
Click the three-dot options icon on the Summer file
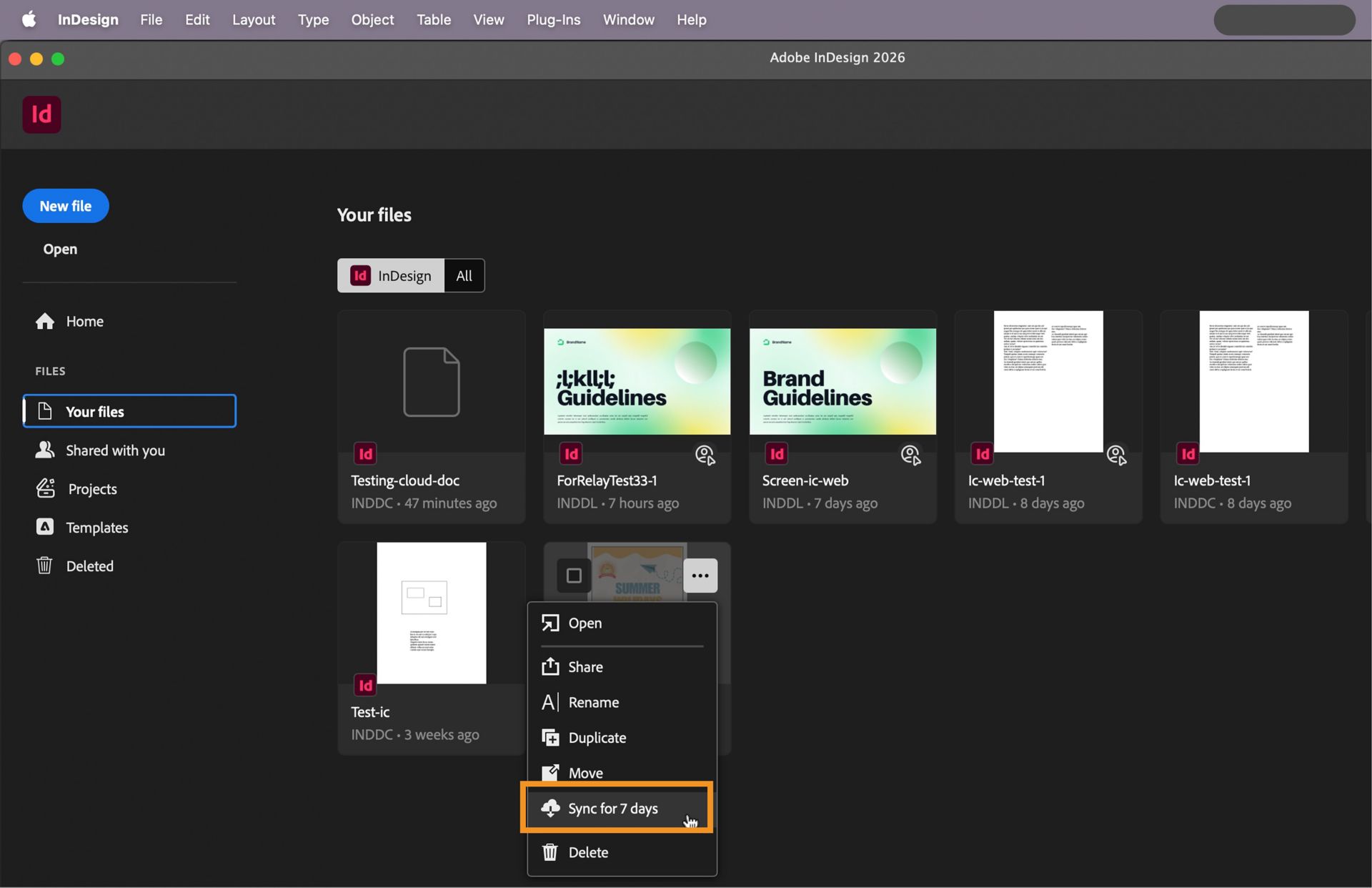pyautogui.click(x=700, y=576)
